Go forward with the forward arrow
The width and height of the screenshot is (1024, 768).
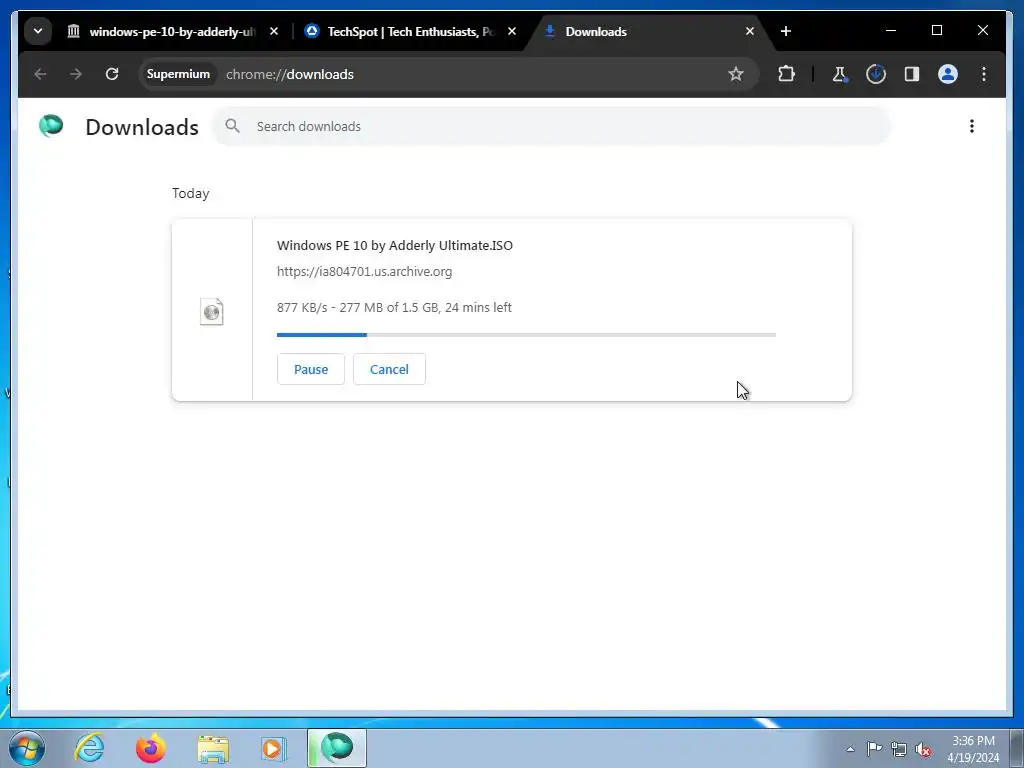[76, 74]
